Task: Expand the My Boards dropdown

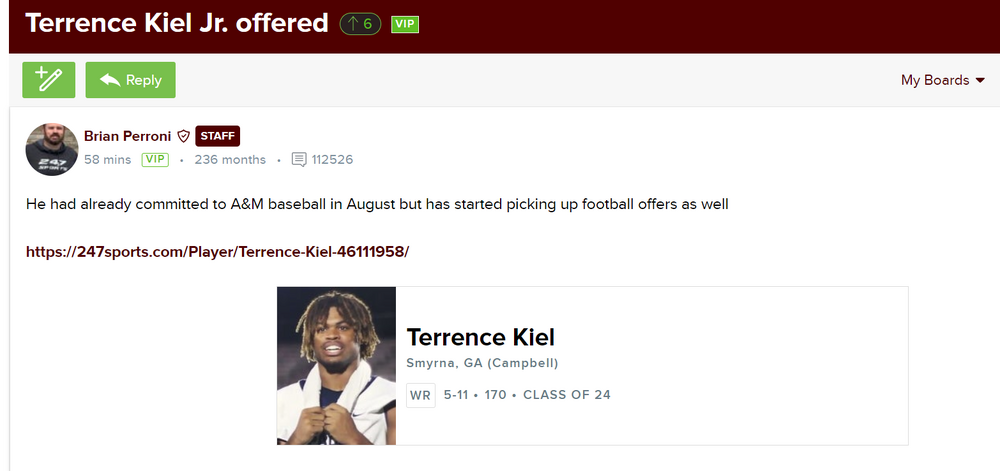Action: click(942, 80)
